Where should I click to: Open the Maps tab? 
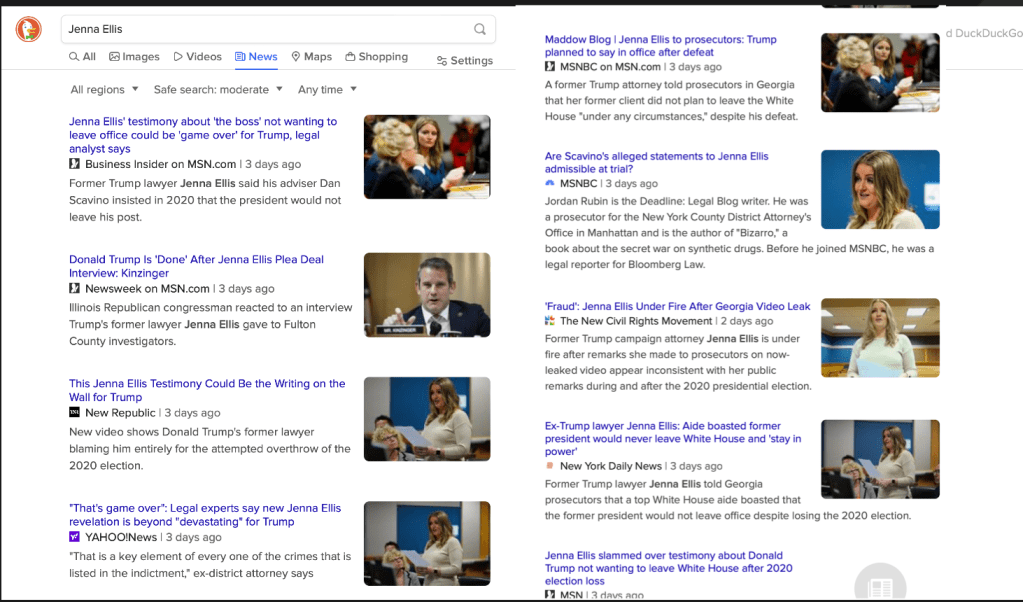[x=311, y=57]
